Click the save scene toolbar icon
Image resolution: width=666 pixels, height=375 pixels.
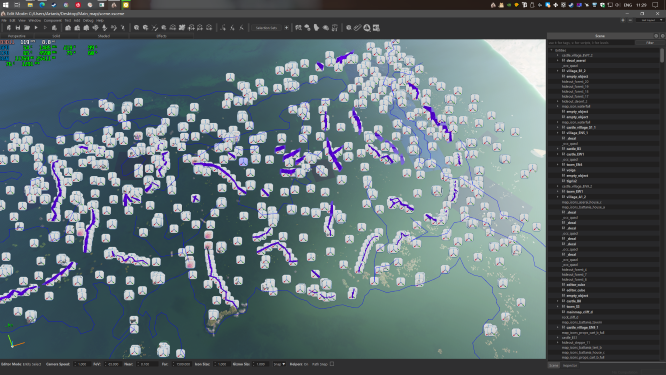(x=18, y=28)
